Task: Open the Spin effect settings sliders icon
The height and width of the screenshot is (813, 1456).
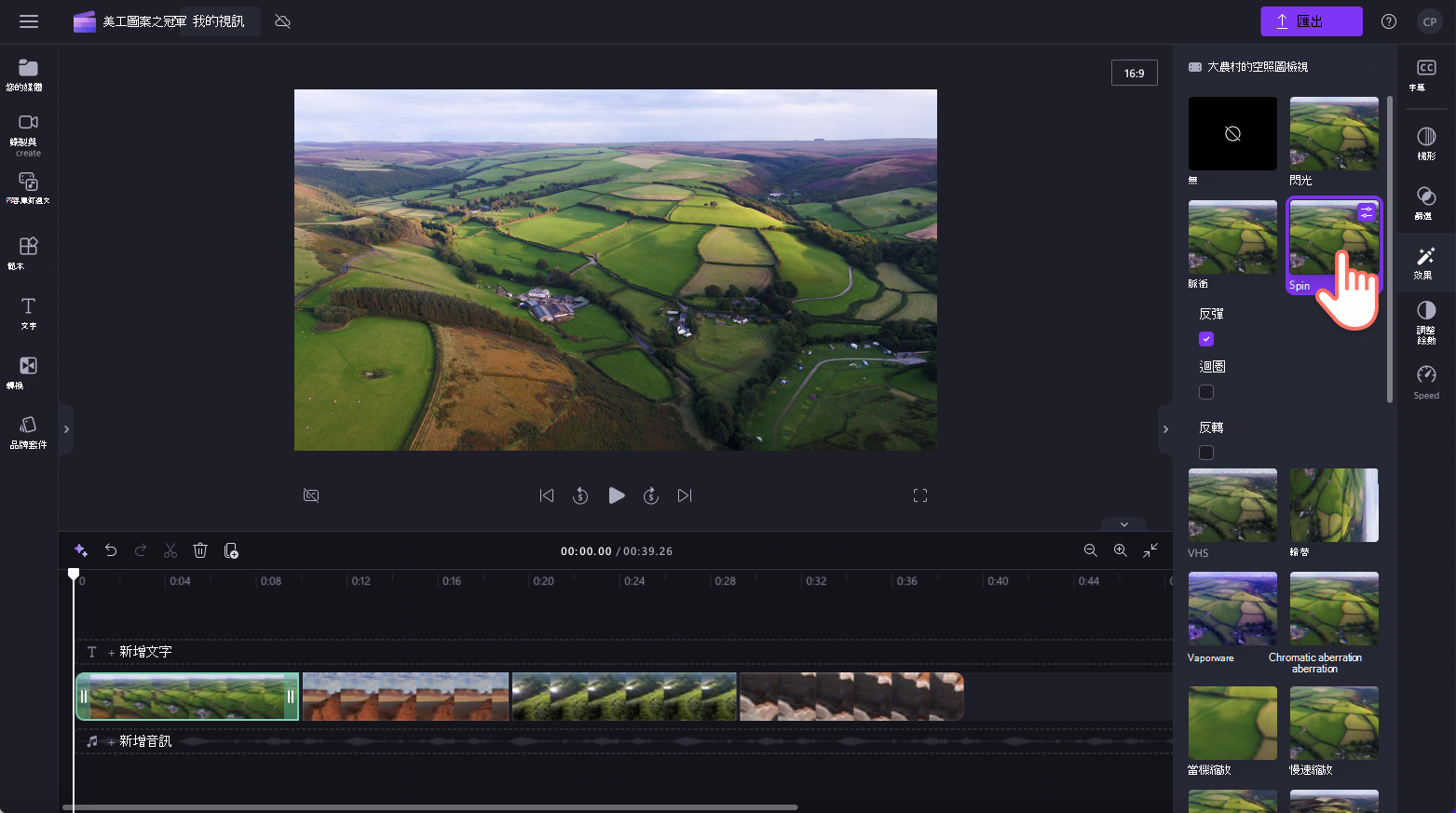Action: tap(1367, 212)
